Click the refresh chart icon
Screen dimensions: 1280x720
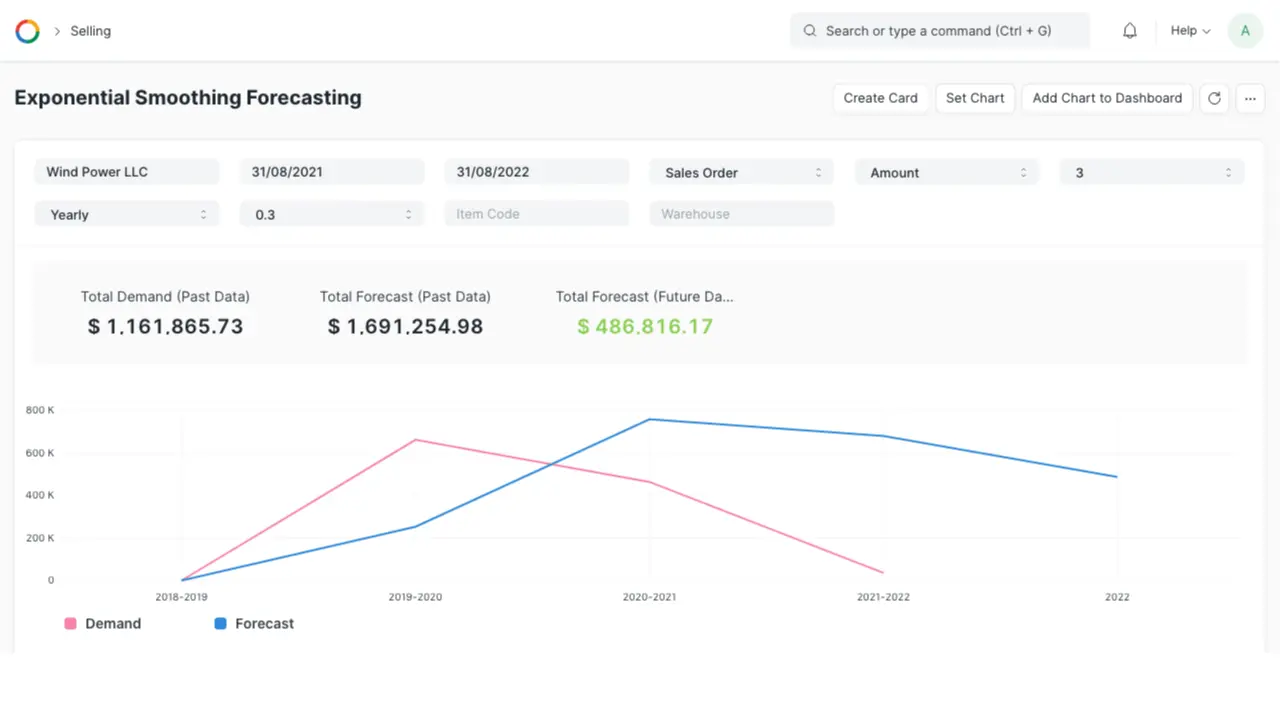[x=1214, y=98]
